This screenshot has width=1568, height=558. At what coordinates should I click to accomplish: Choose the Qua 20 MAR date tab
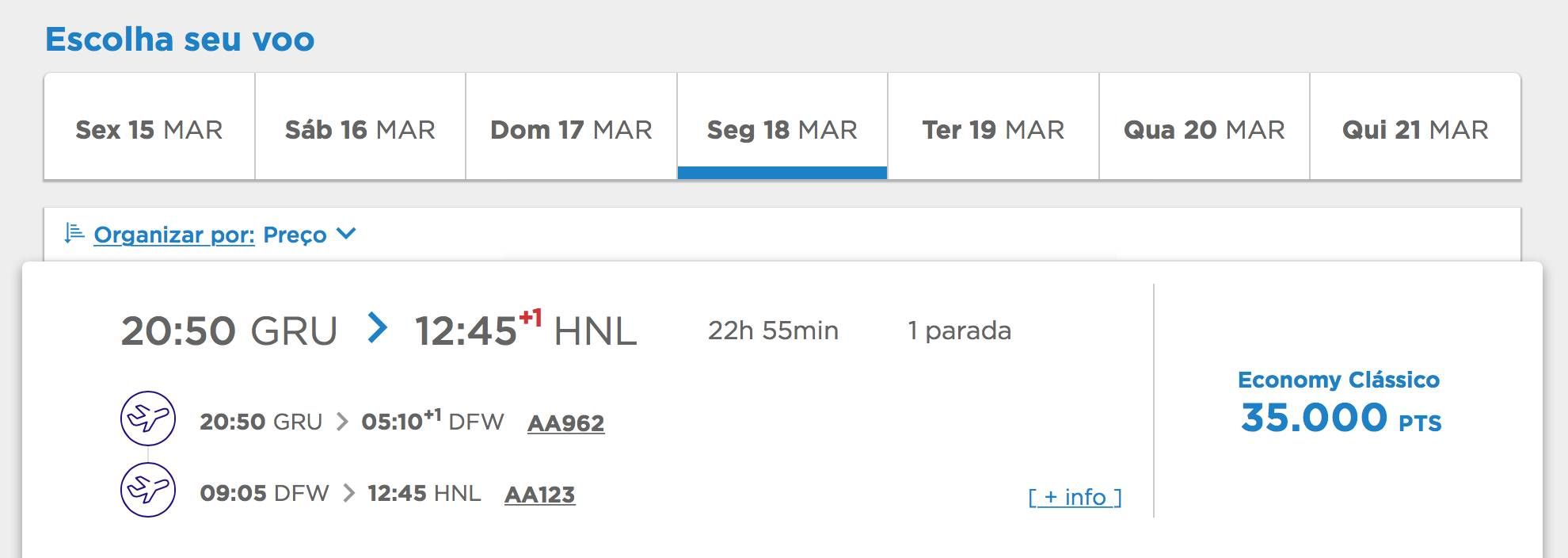click(1205, 127)
